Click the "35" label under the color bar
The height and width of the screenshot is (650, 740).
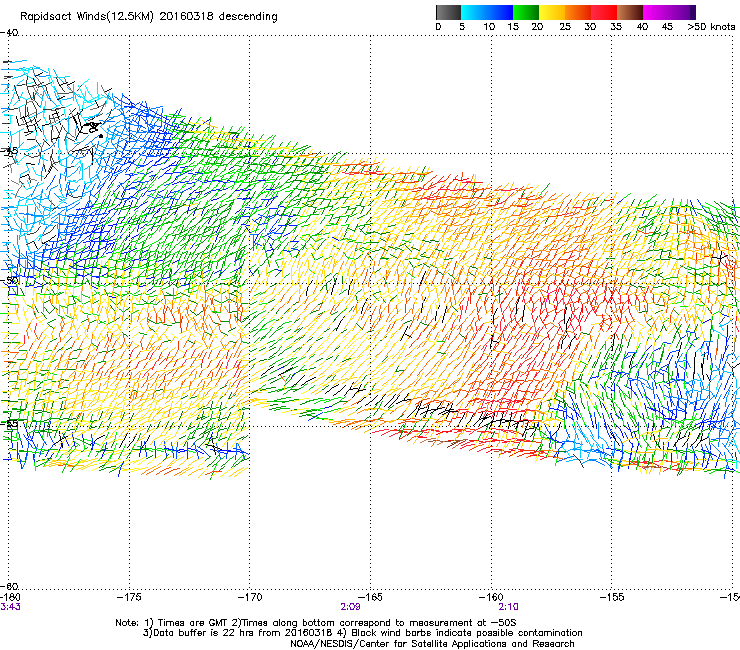pos(616,27)
